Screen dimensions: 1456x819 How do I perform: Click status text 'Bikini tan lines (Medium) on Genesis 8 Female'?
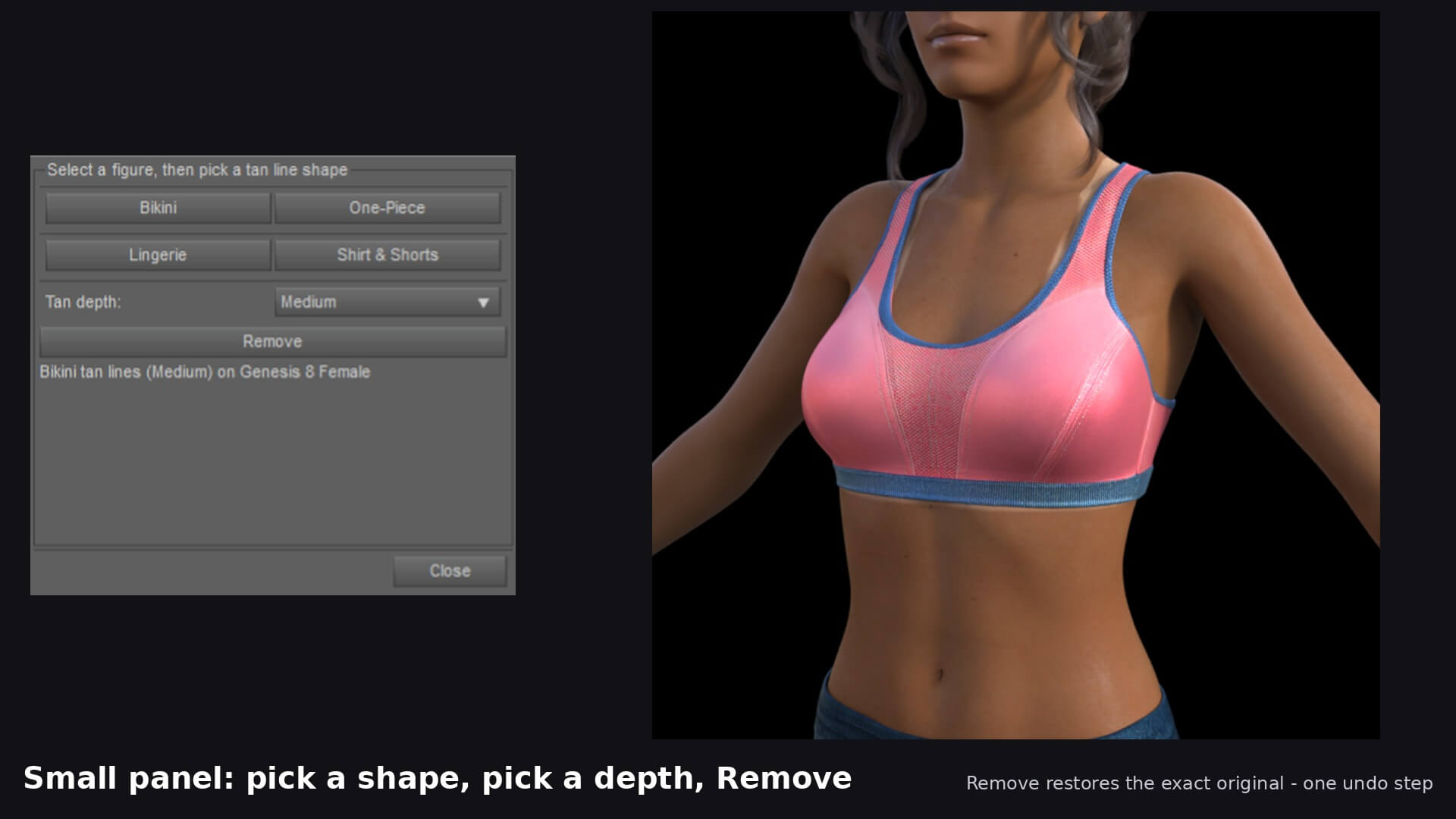(205, 372)
